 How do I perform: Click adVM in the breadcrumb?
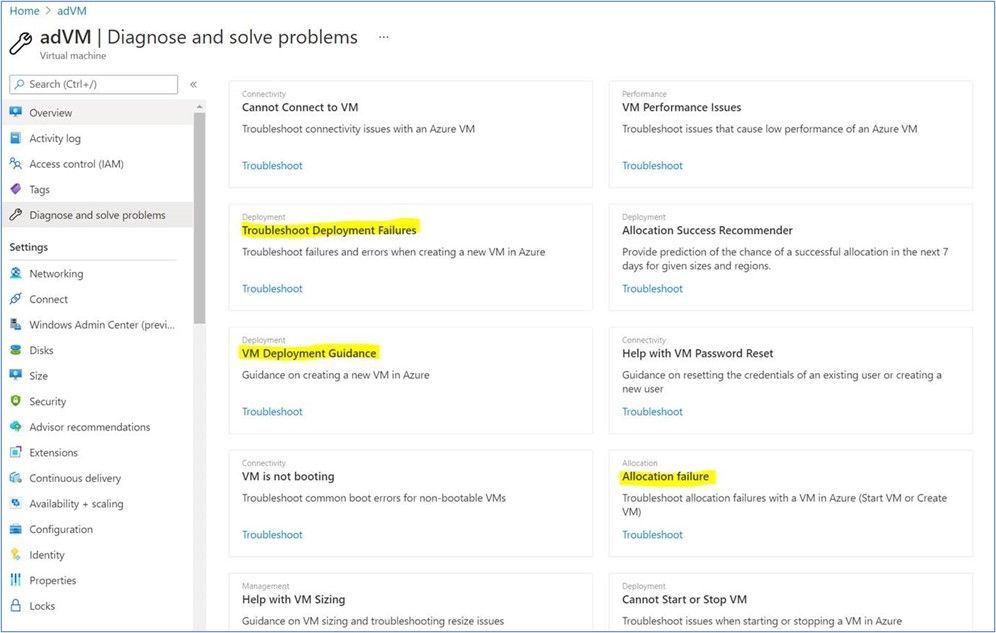point(72,11)
